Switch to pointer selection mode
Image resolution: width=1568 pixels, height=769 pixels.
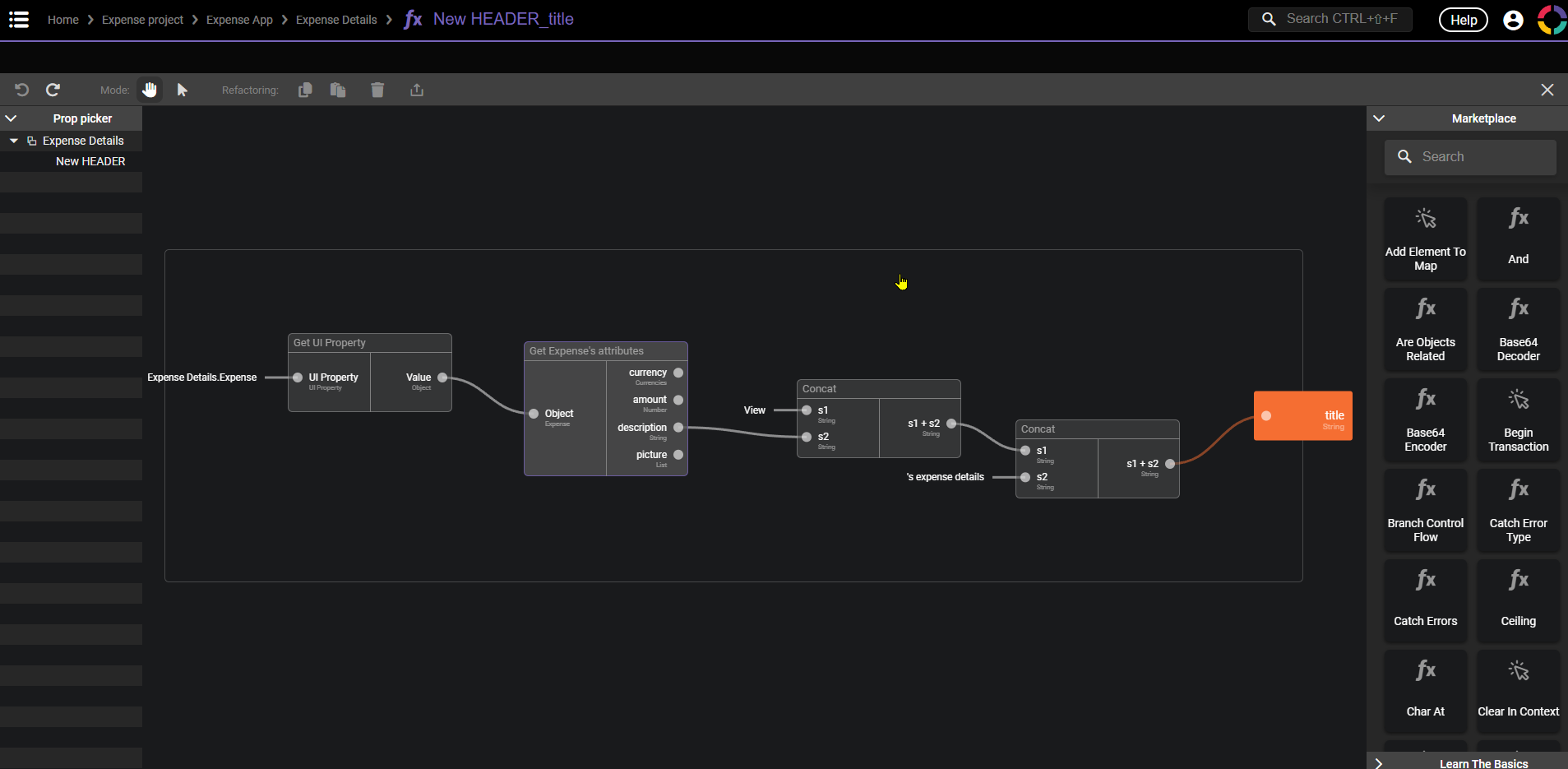point(183,90)
